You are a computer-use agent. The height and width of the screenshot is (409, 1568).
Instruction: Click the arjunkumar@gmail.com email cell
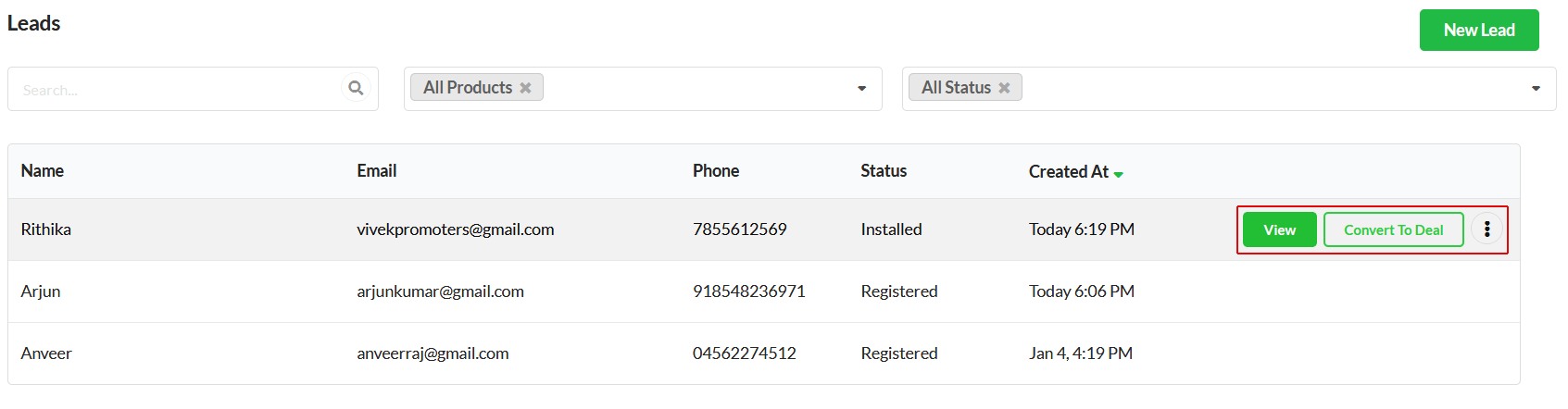click(x=441, y=291)
